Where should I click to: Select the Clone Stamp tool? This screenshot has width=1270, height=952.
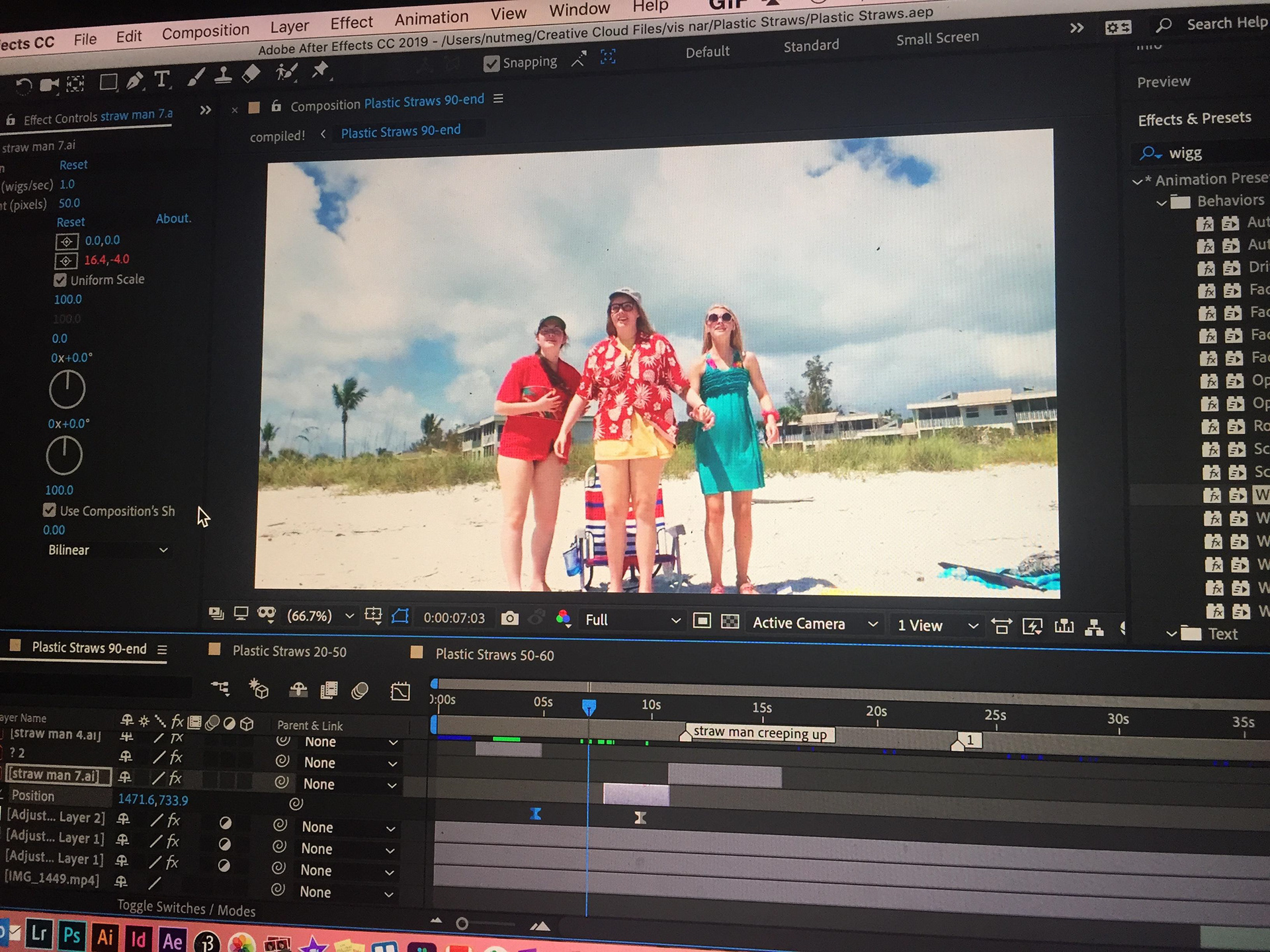(223, 75)
